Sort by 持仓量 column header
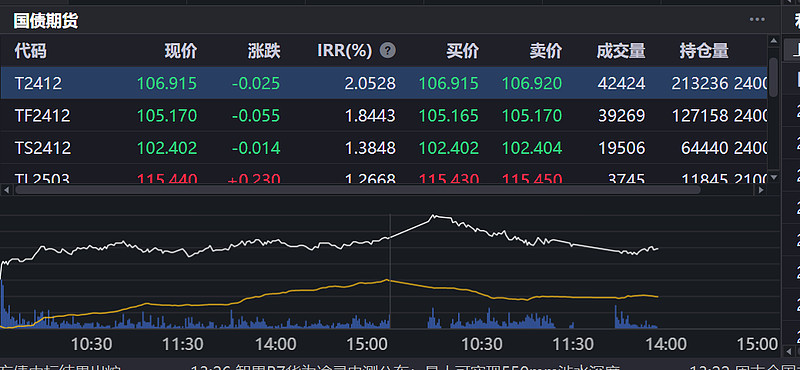Image resolution: width=800 pixels, height=370 pixels. pos(704,51)
